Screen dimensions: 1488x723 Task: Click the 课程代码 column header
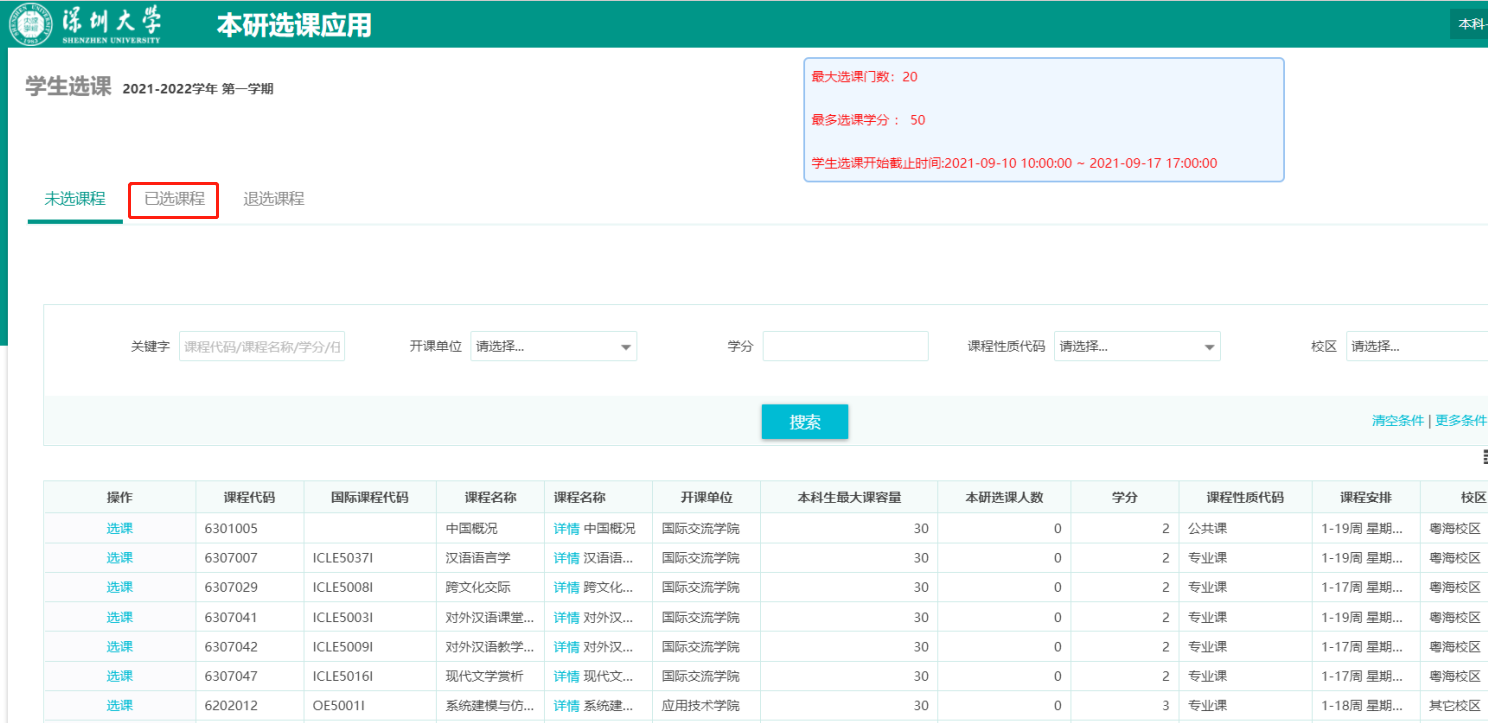point(249,498)
